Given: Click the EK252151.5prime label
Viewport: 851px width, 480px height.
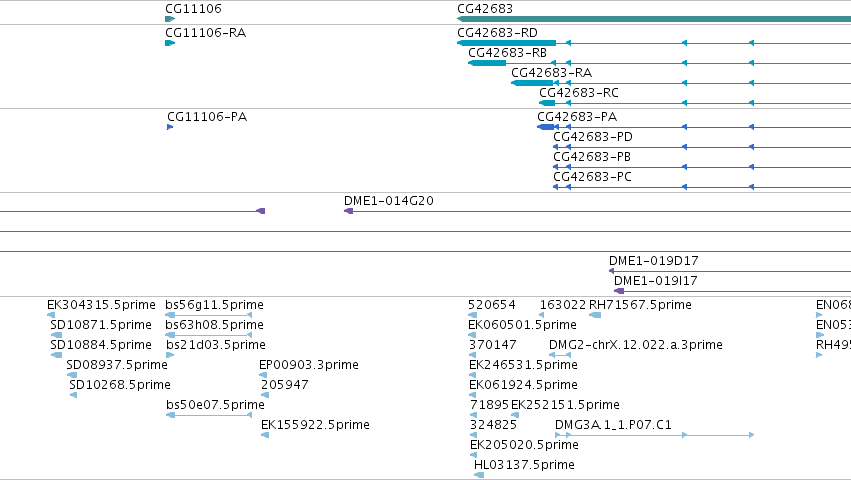Looking at the screenshot, I should pos(565,405).
